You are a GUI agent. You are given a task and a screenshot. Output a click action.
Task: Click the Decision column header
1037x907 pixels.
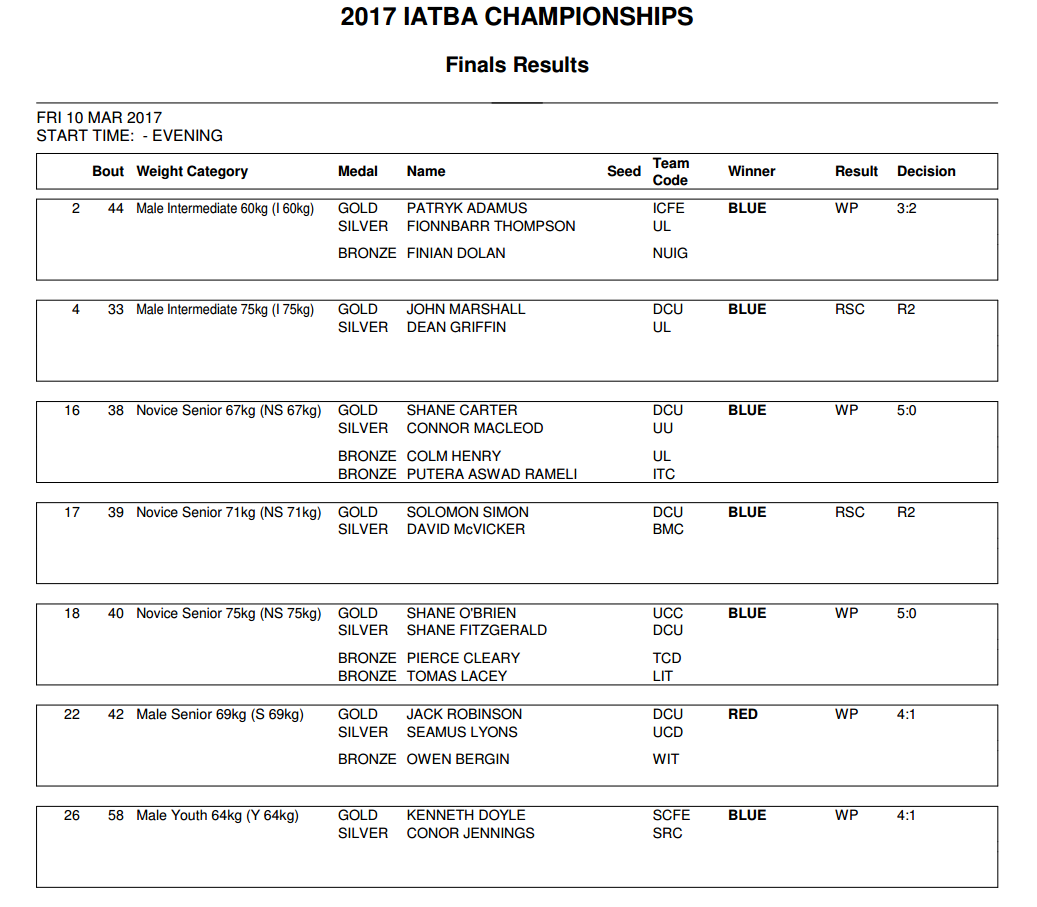(926, 171)
